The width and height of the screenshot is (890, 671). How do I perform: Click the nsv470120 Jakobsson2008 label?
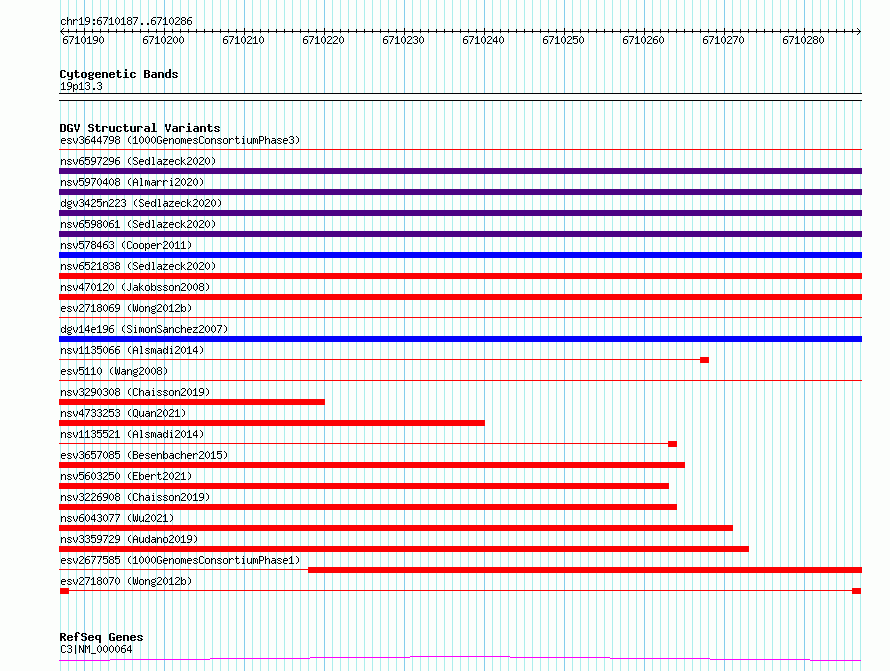[135, 287]
